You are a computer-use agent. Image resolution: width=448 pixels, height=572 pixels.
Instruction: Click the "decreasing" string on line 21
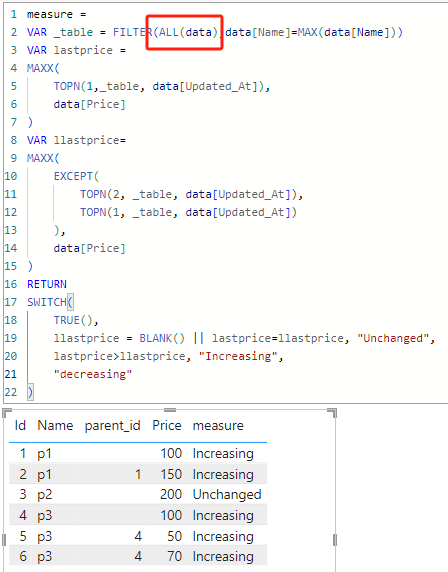click(x=93, y=374)
